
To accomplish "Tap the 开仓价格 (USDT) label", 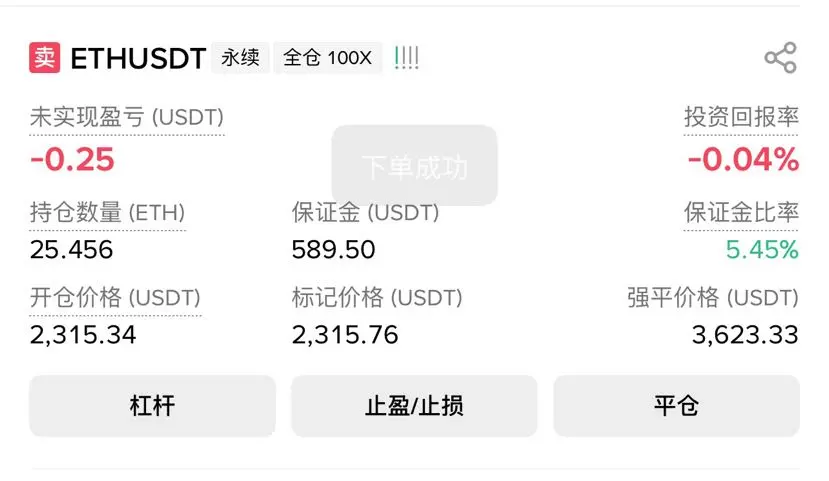I will [115, 297].
